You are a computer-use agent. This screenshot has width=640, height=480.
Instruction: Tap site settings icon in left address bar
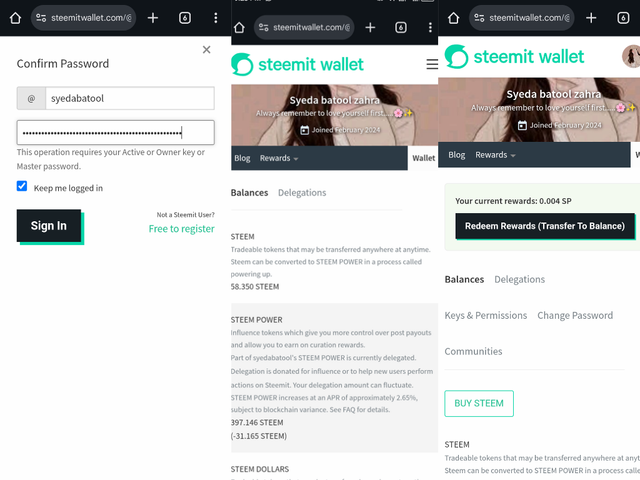[41, 18]
